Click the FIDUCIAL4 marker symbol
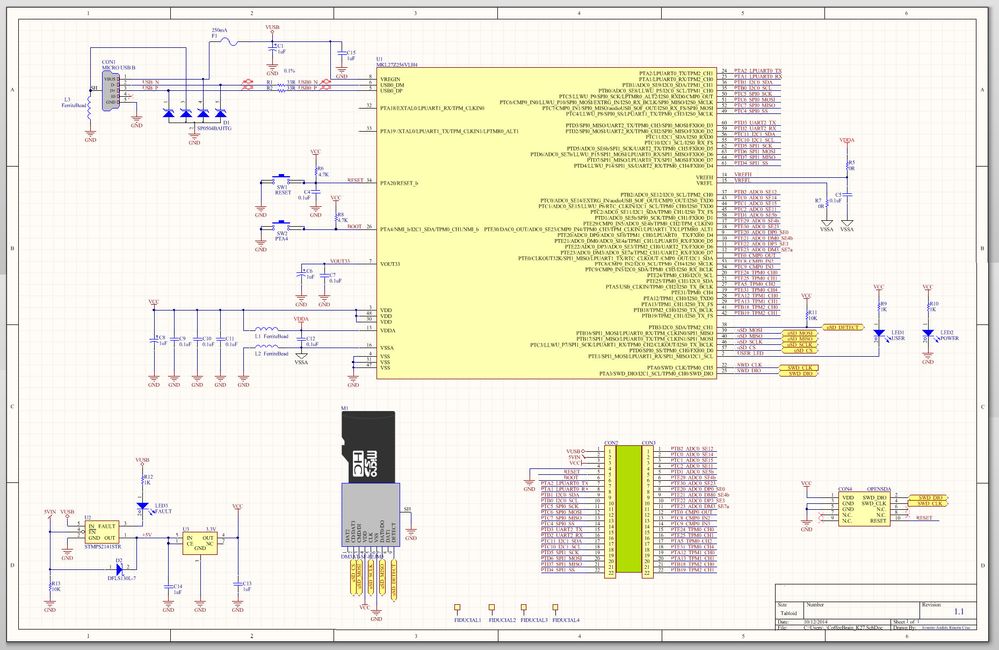 coord(556,608)
